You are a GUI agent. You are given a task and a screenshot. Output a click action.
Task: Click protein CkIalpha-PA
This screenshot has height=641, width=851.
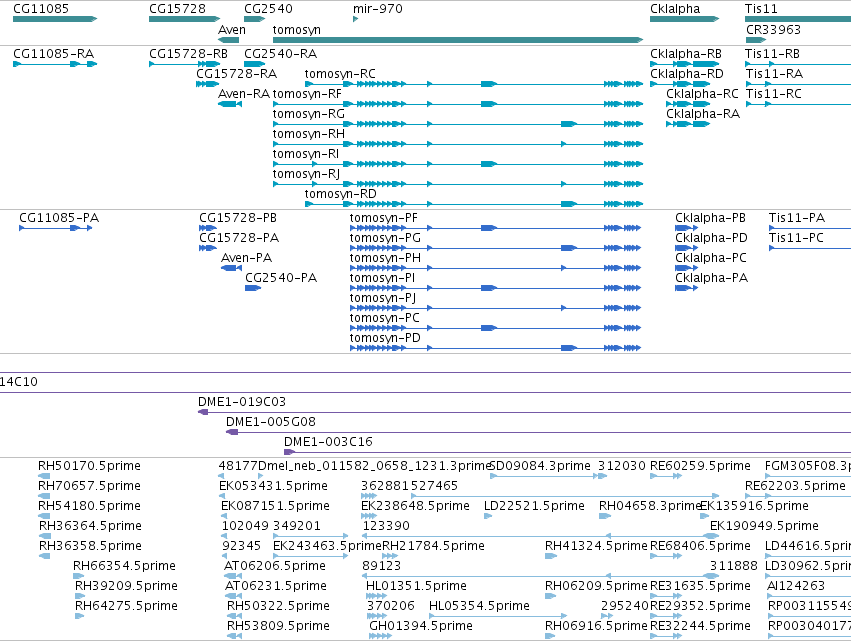[712, 278]
